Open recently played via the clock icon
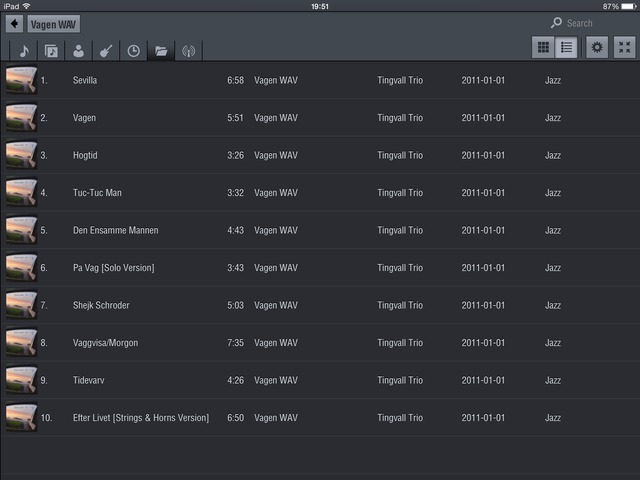The image size is (640, 480). (133, 50)
